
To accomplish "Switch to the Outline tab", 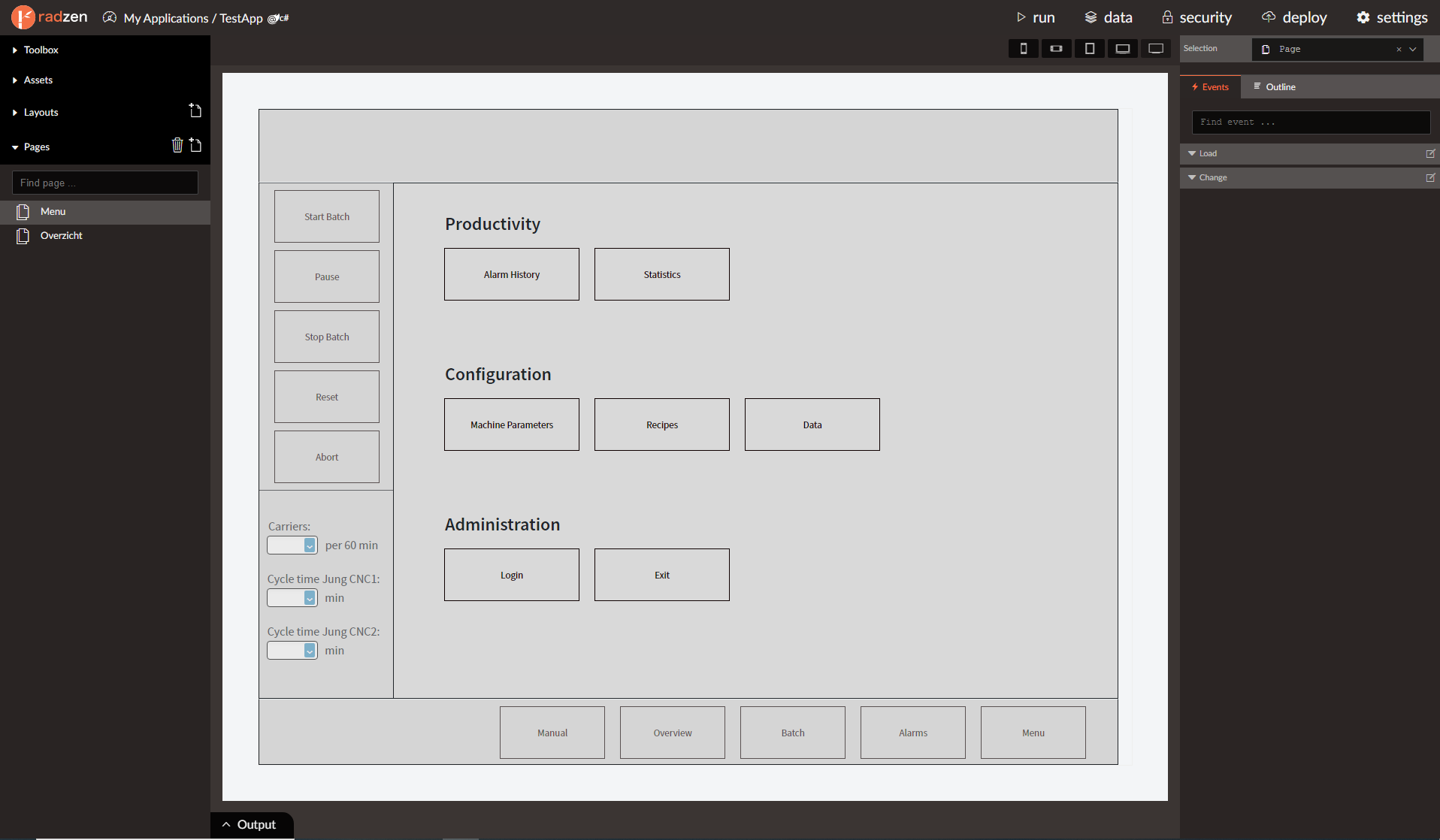I will [1275, 86].
